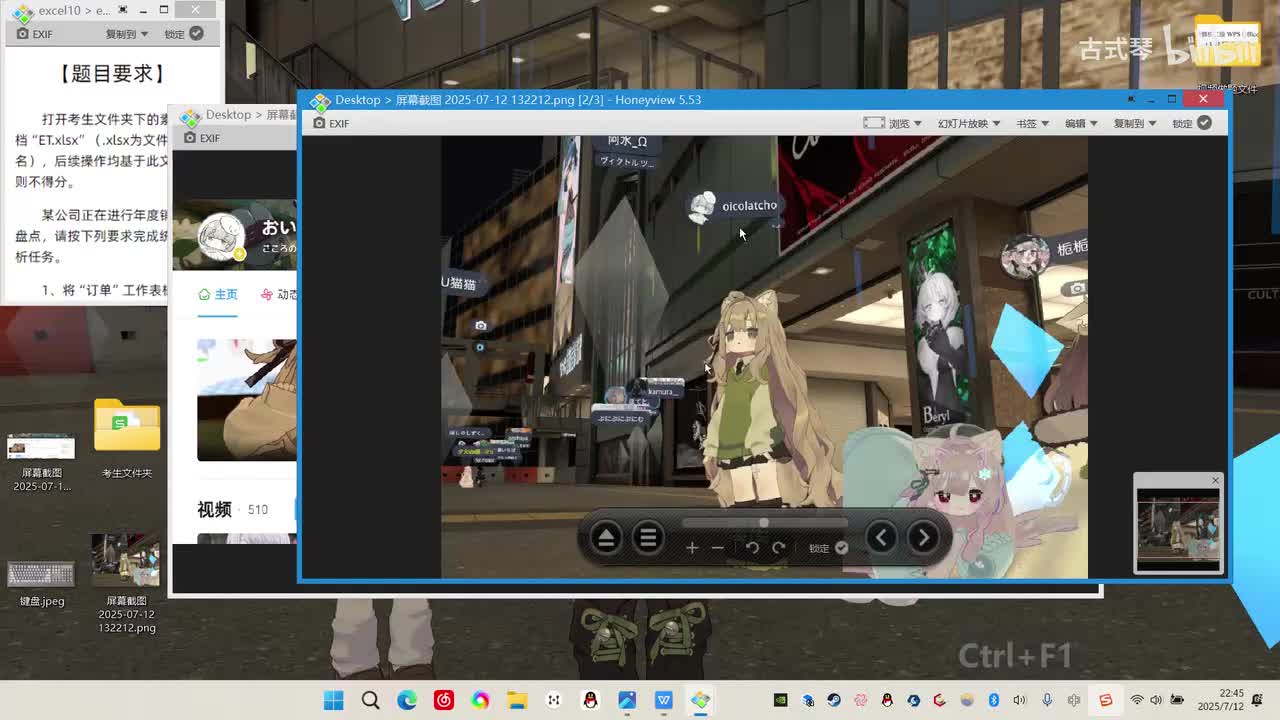1280x720 pixels.
Task: Select the 动态 tab in the background image
Action: click(278, 295)
